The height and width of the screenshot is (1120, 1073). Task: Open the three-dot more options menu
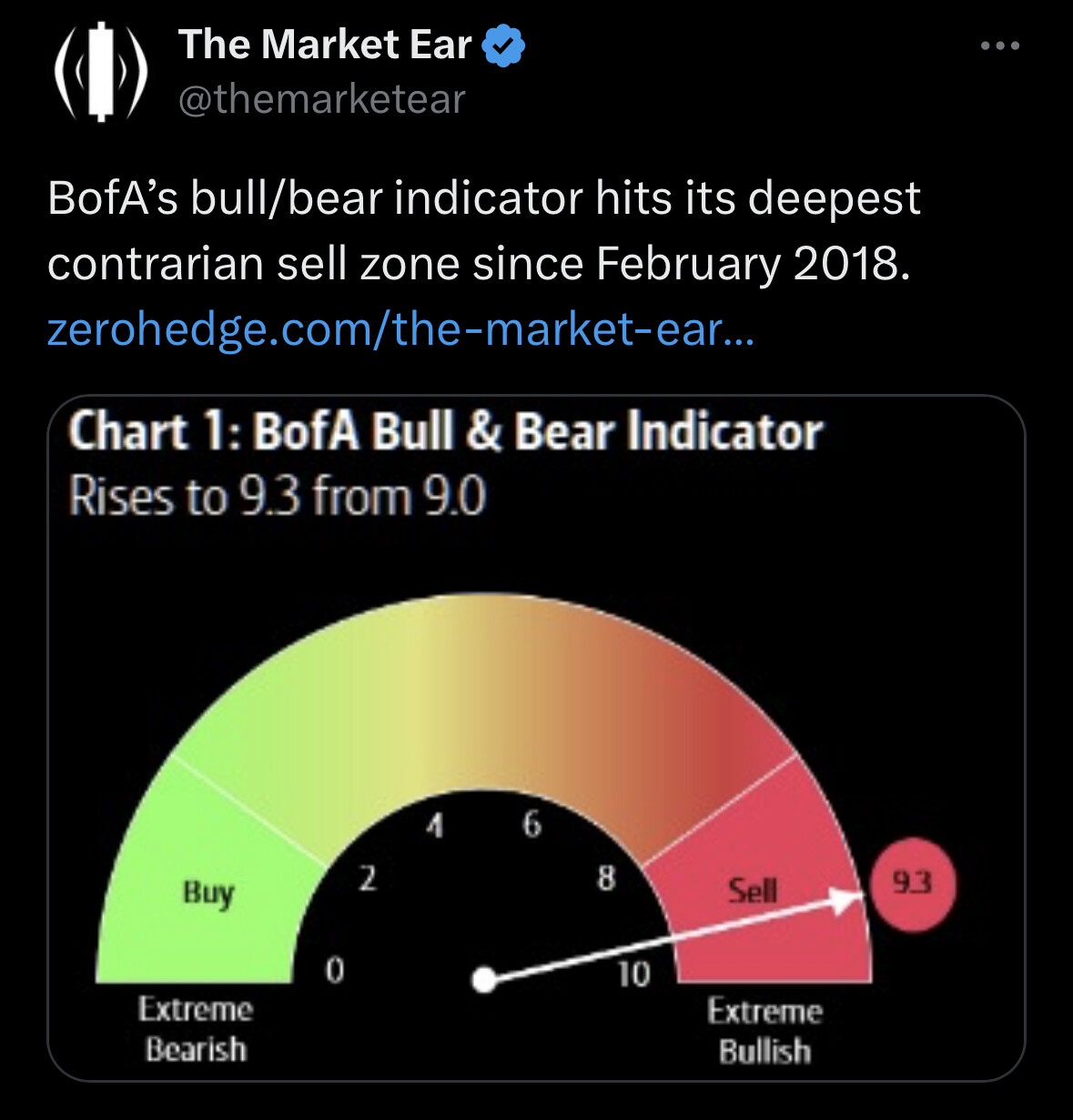[x=1000, y=45]
